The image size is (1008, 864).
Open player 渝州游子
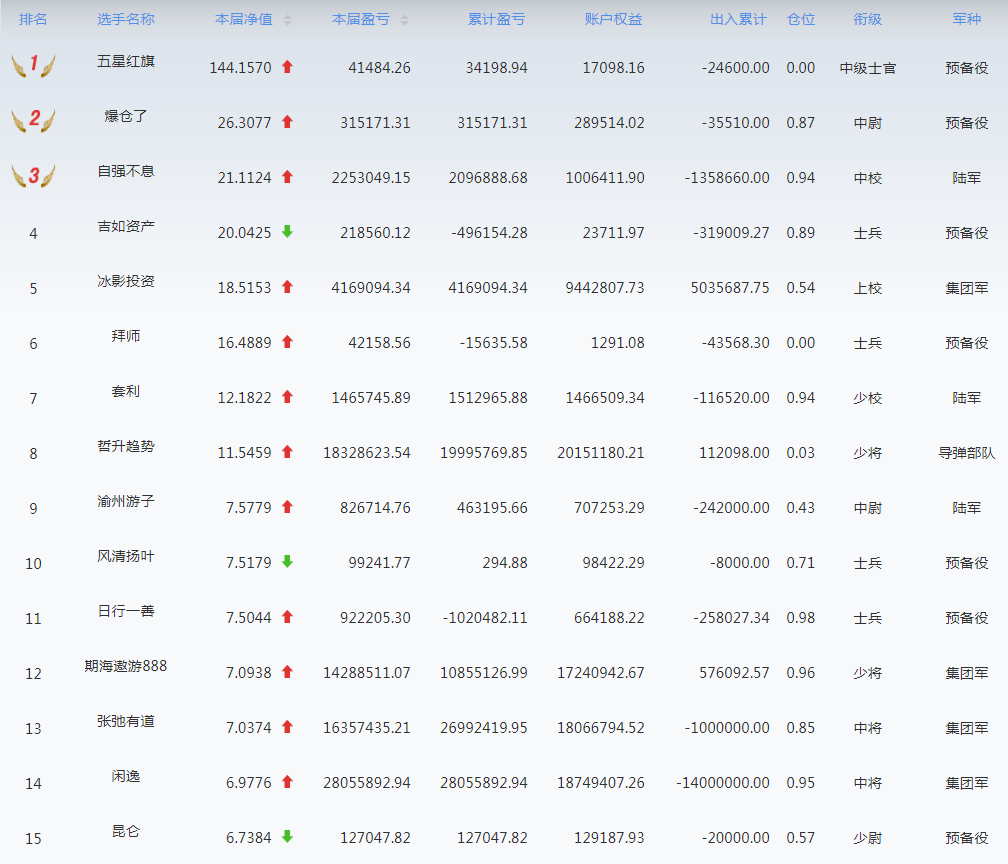126,501
